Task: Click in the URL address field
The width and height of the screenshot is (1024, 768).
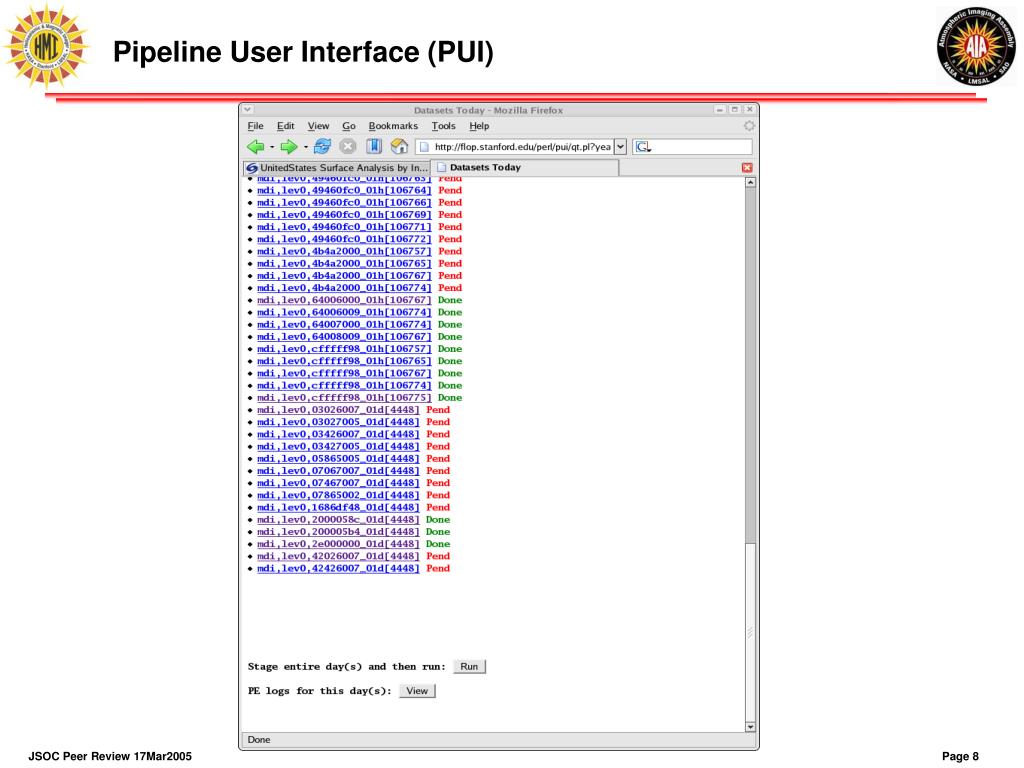Action: [x=515, y=147]
